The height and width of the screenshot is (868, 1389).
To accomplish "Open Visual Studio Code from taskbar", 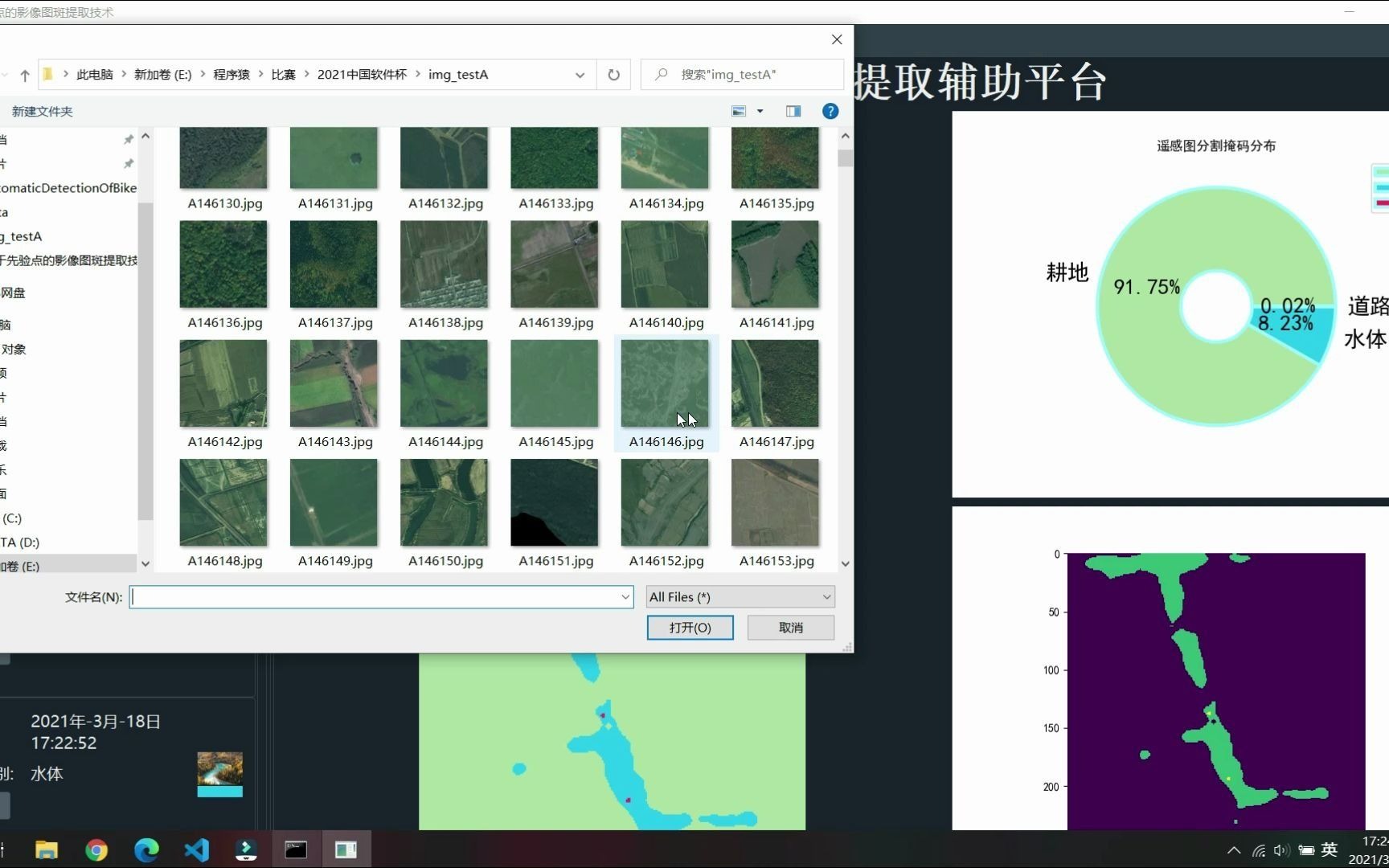I will point(196,850).
